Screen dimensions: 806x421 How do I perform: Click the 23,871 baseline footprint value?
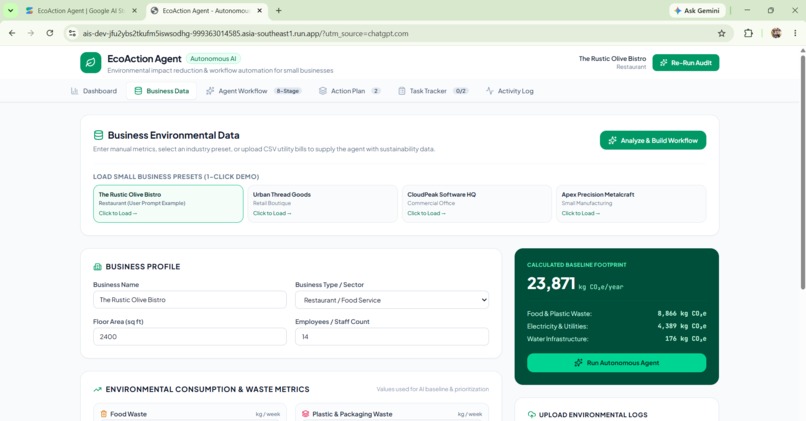coord(551,283)
